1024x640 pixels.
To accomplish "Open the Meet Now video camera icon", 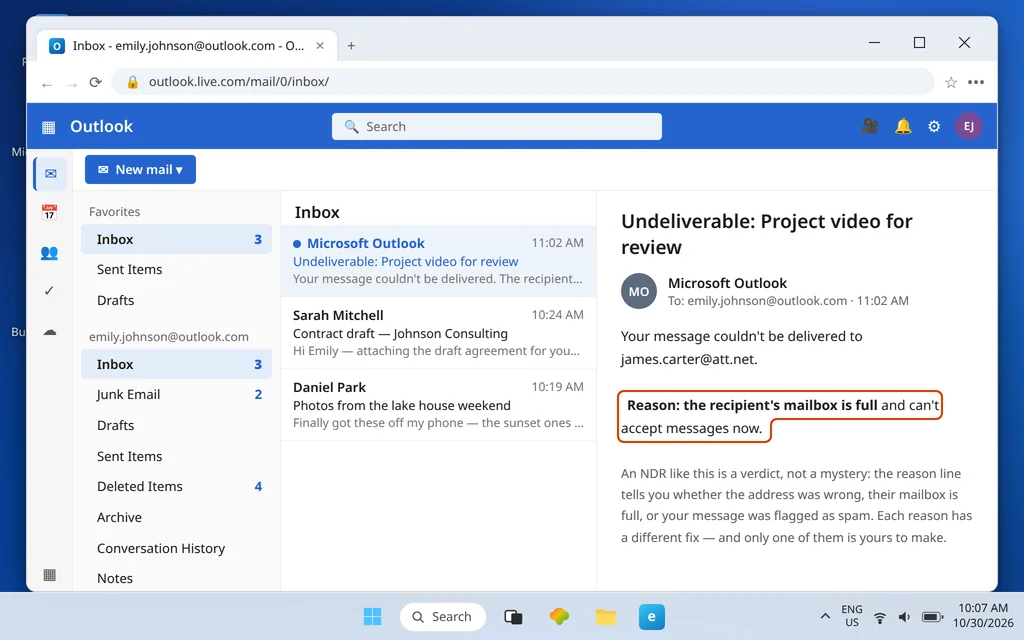I will [x=870, y=126].
